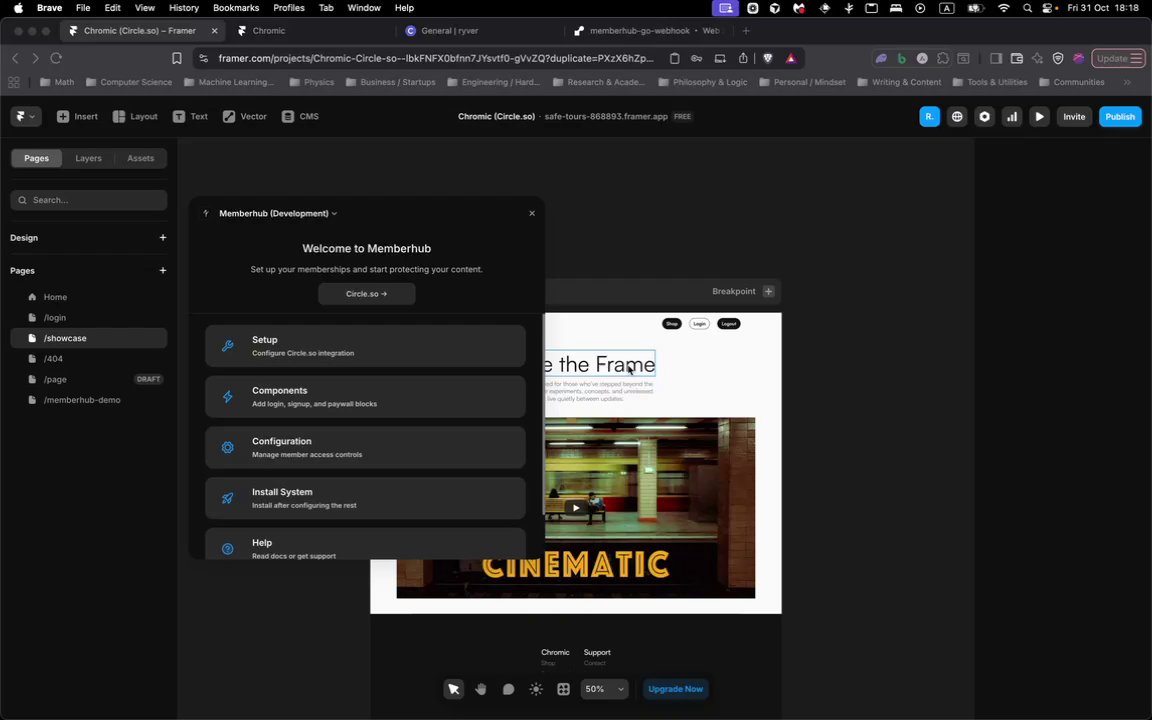Open the globe localization icon

957,116
